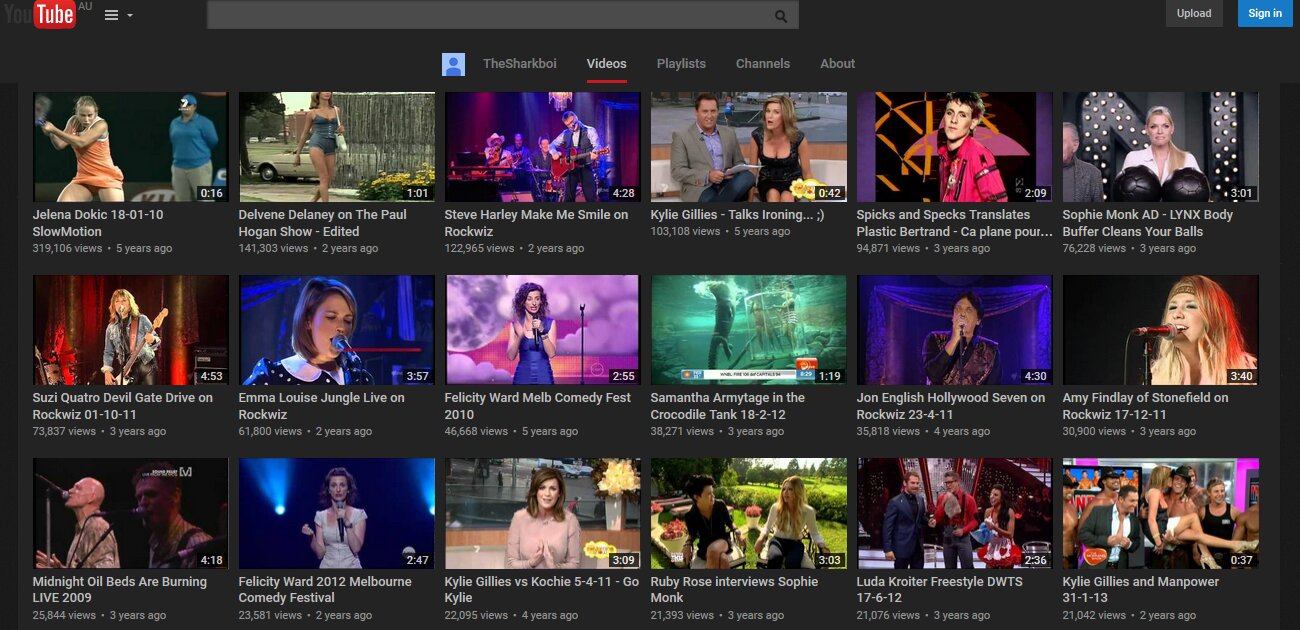1300x630 pixels.
Task: Select the Videos tab
Action: click(606, 64)
